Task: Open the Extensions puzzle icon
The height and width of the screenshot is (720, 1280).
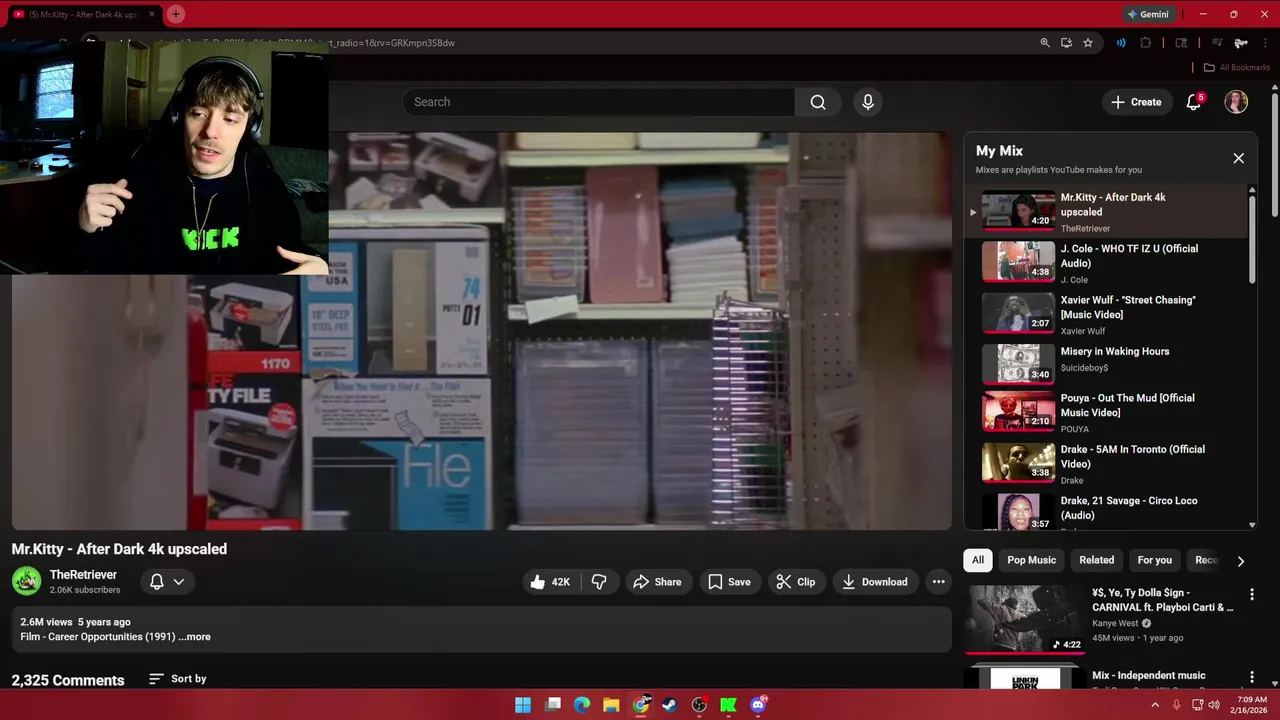Action: pyautogui.click(x=1146, y=43)
